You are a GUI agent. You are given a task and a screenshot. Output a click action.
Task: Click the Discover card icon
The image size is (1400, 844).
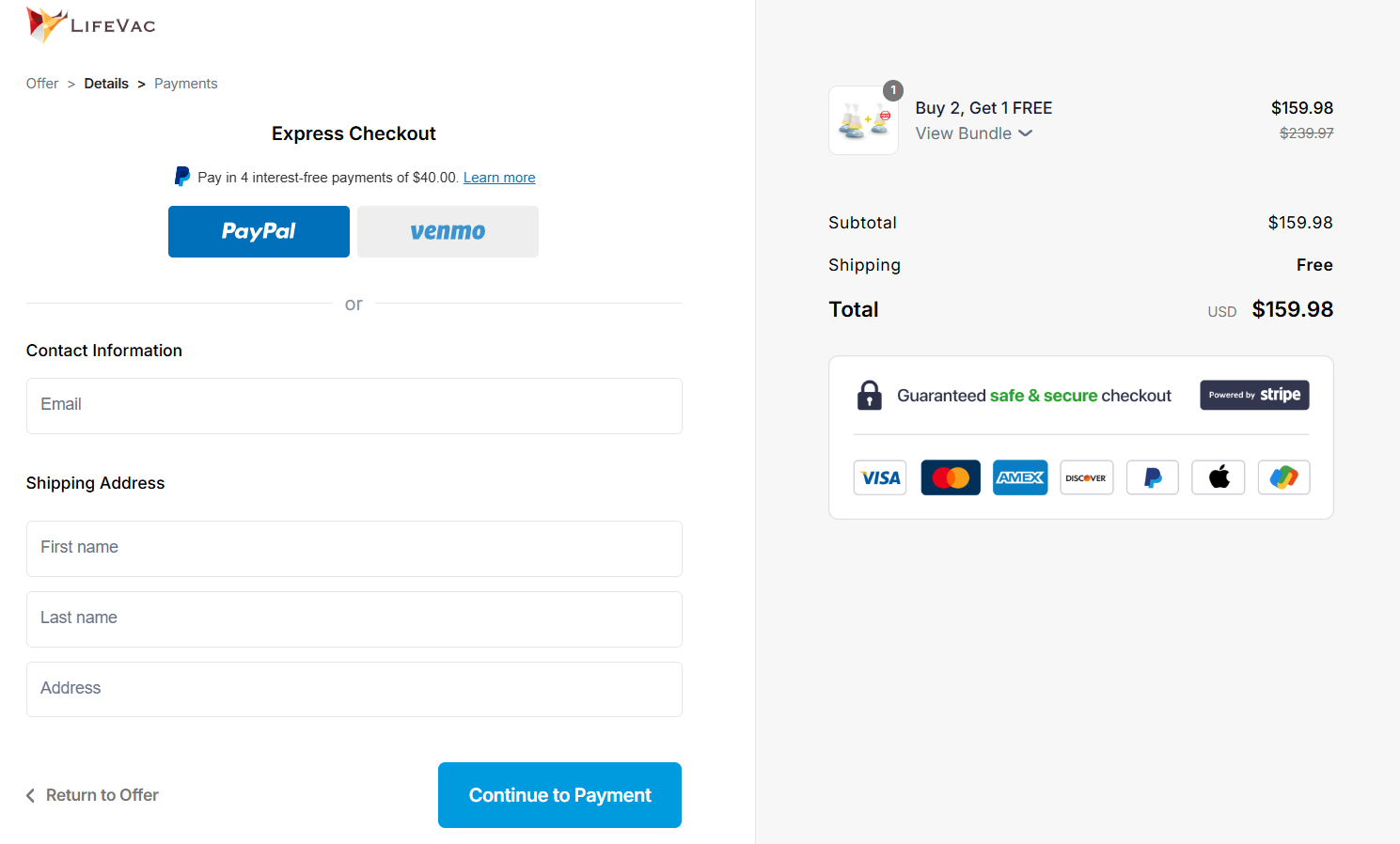coord(1086,477)
